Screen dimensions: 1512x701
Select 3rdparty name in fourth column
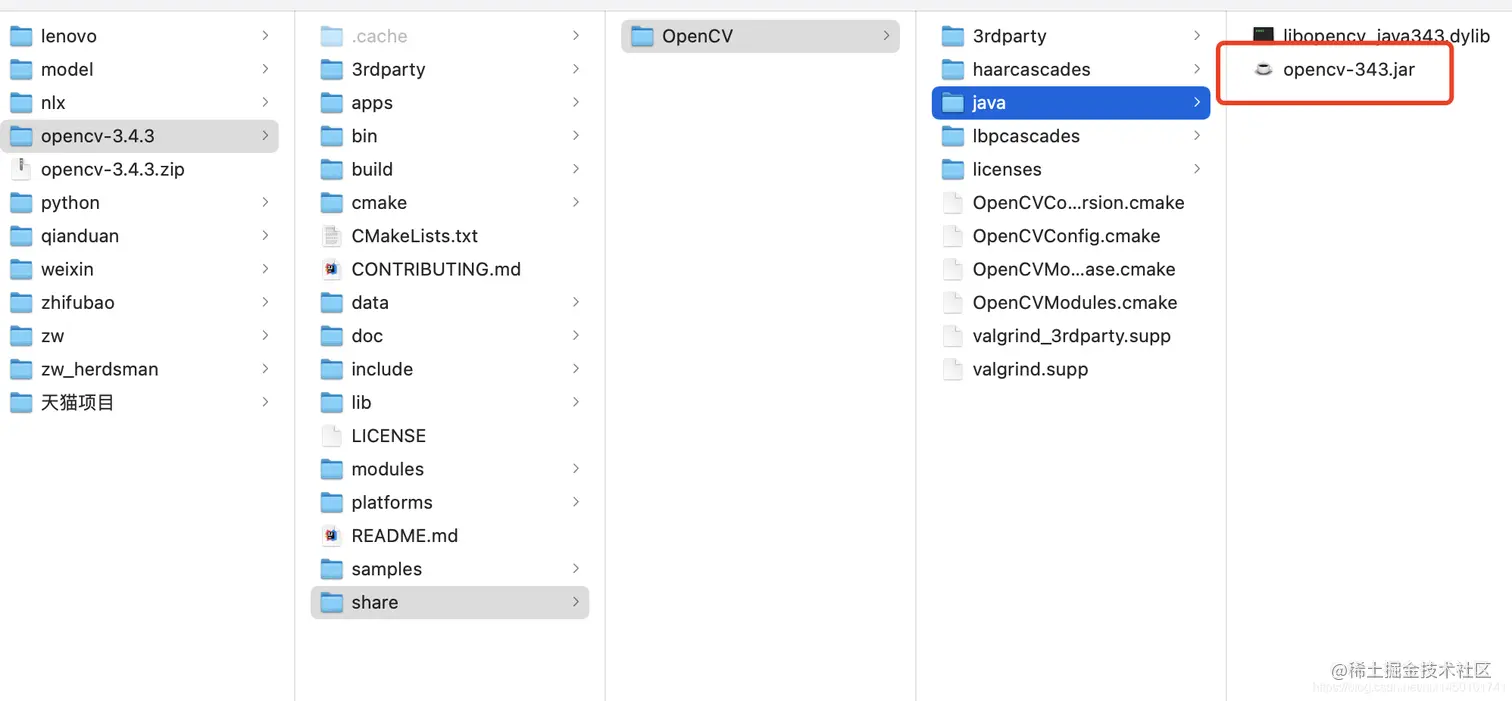(1009, 36)
